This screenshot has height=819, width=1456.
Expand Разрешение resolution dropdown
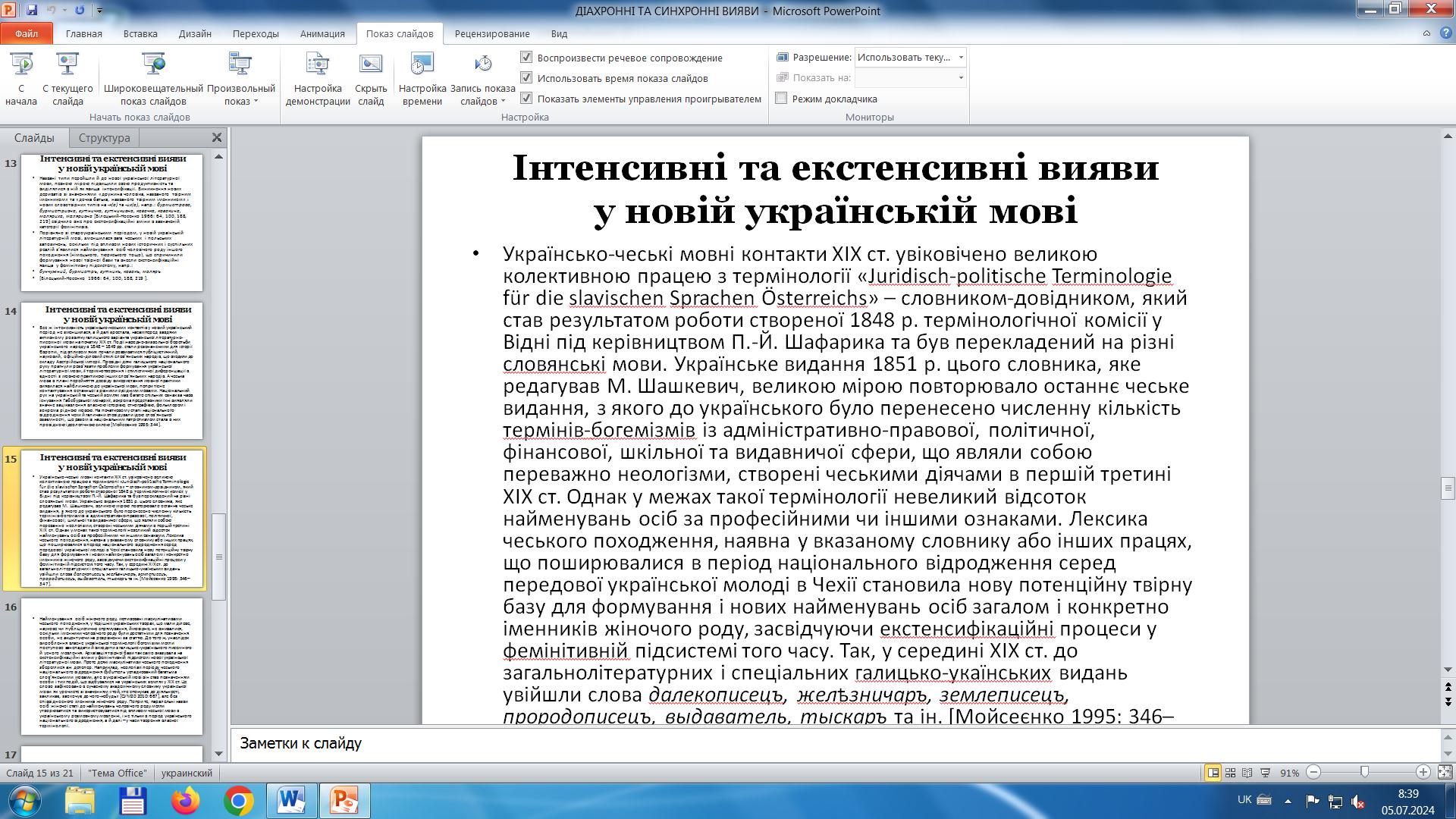pos(961,58)
